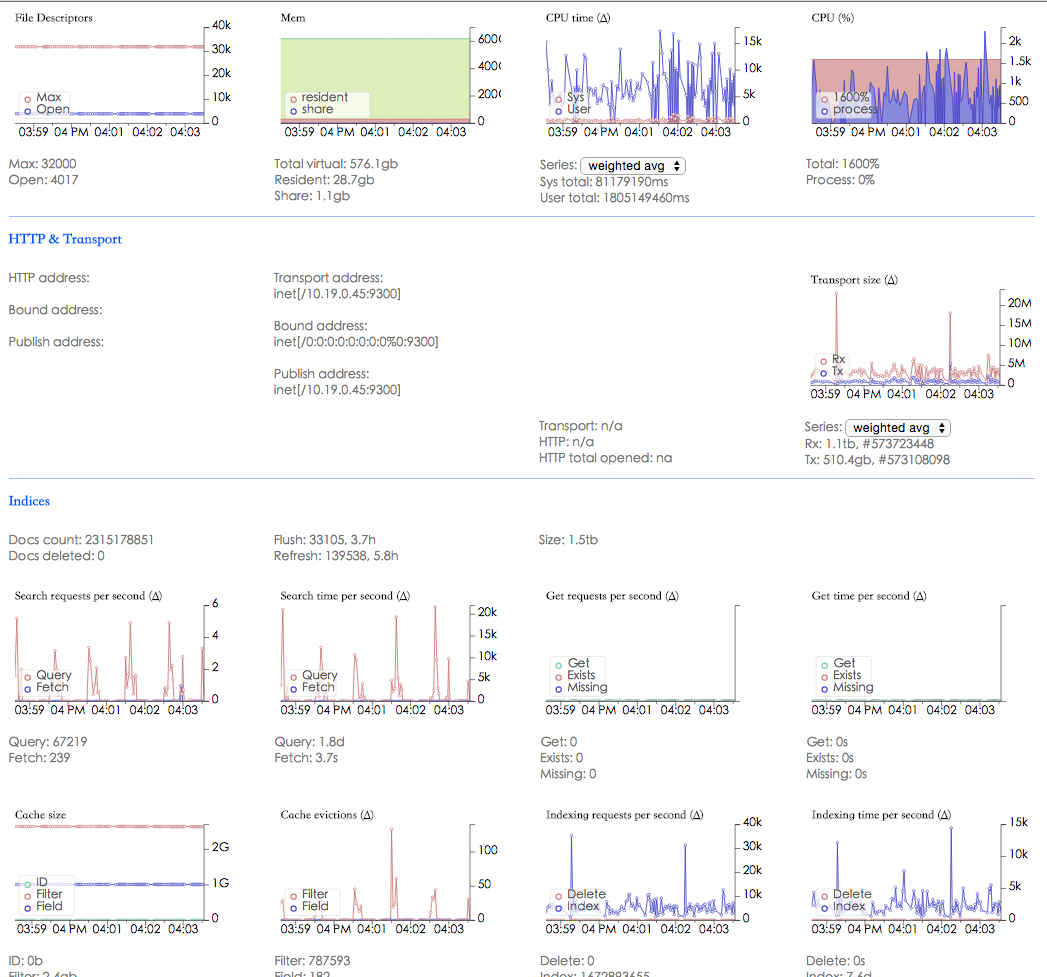Click the Exists legend marker in Get requests chart
Screen dimensions: 1047x977
click(557, 676)
